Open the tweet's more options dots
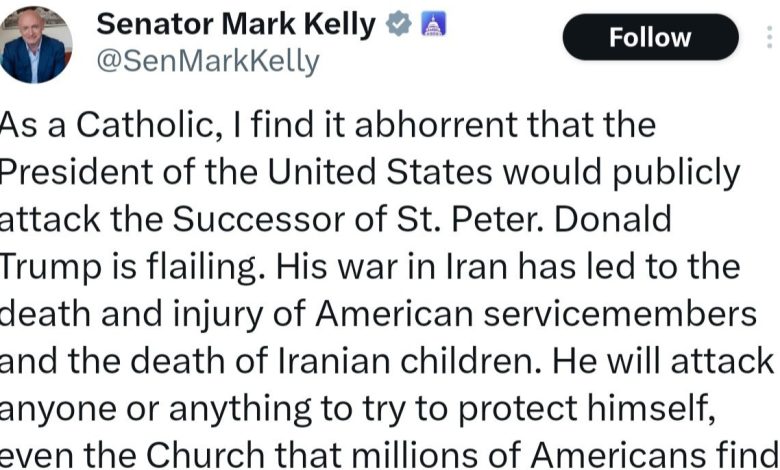 [771, 37]
